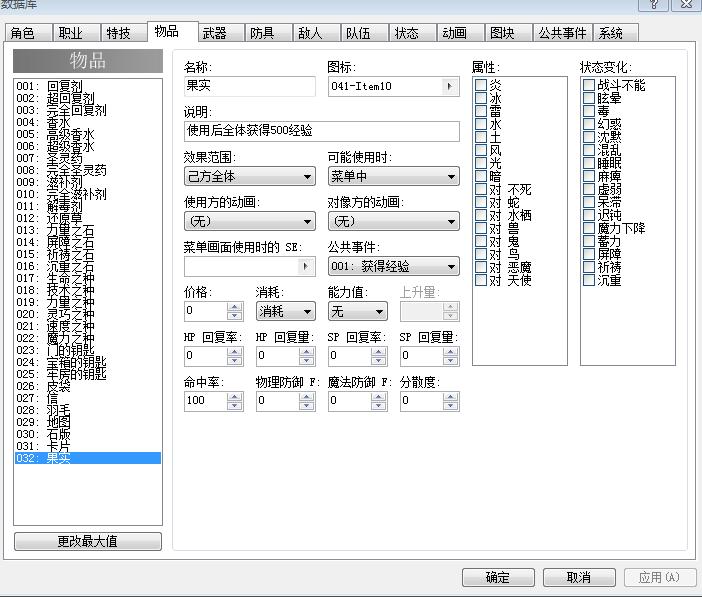The width and height of the screenshot is (702, 597).
Task: Select item 017: 生命之种 in list
Action: click(x=88, y=278)
